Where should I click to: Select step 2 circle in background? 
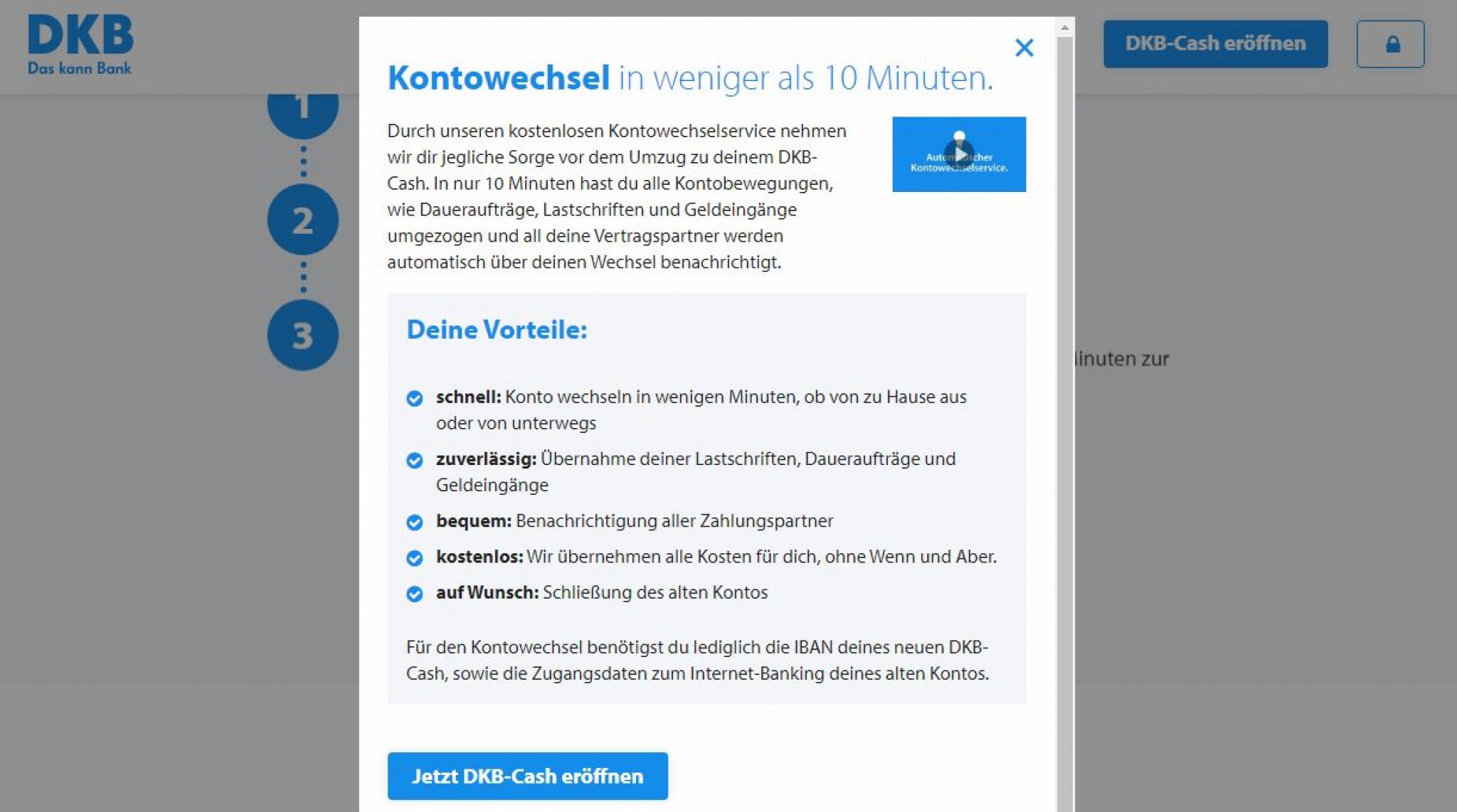[302, 220]
